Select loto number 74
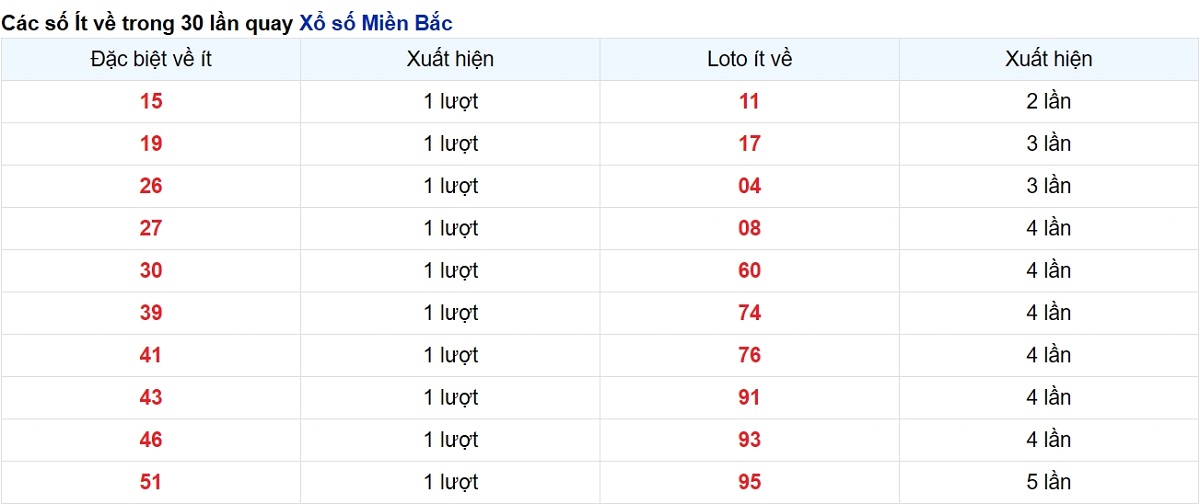This screenshot has width=1200, height=504. tap(750, 312)
